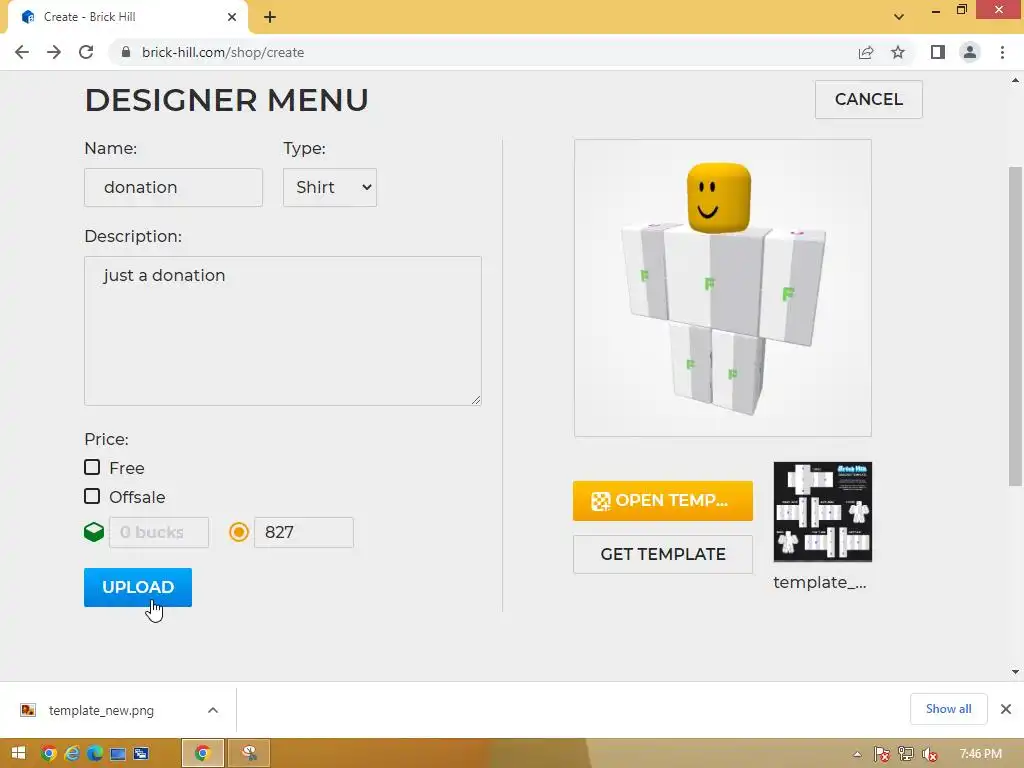Image resolution: width=1024 pixels, height=768 pixels.
Task: Open the taskbar clock showing 7:46 PM
Action: (x=981, y=754)
